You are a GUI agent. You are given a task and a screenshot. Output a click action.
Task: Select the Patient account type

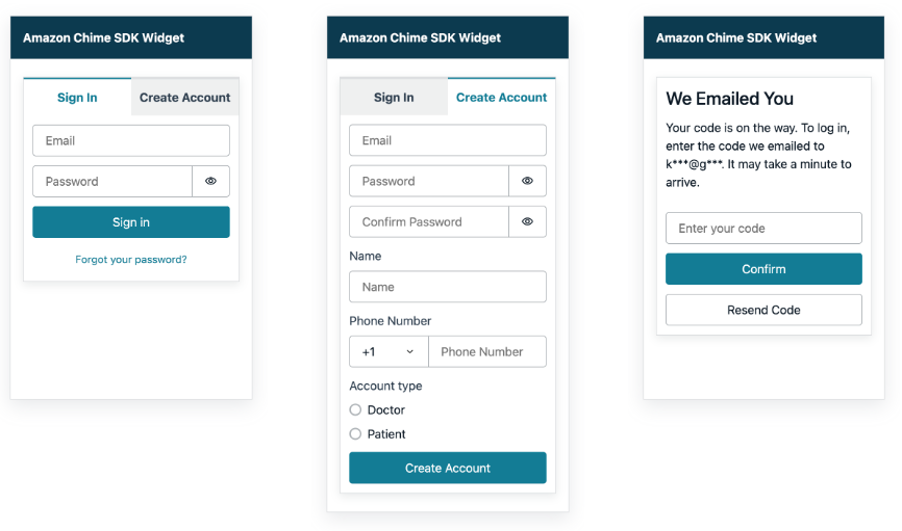point(356,434)
